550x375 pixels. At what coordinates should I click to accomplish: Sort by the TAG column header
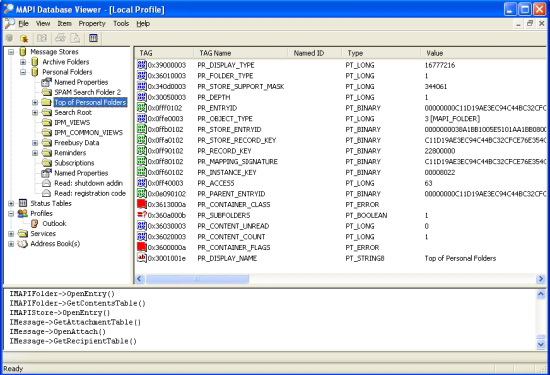click(x=164, y=53)
